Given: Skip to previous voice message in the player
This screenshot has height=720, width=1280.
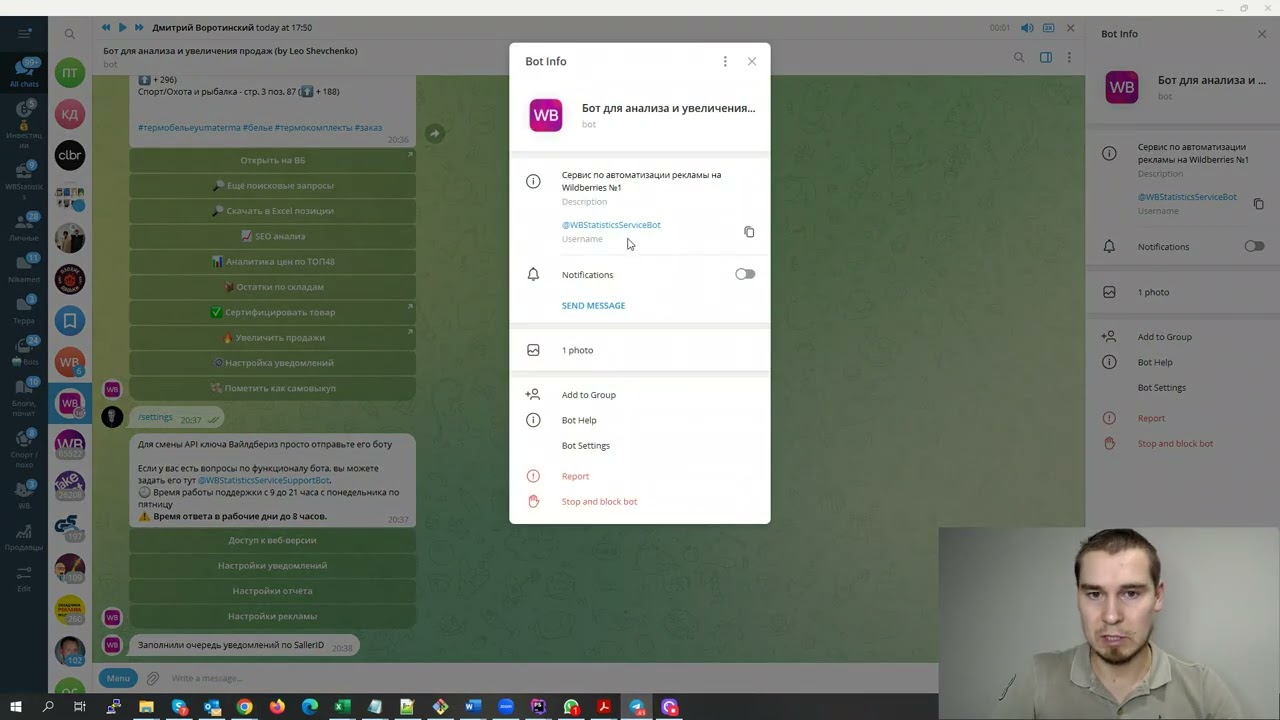Looking at the screenshot, I should click(106, 28).
